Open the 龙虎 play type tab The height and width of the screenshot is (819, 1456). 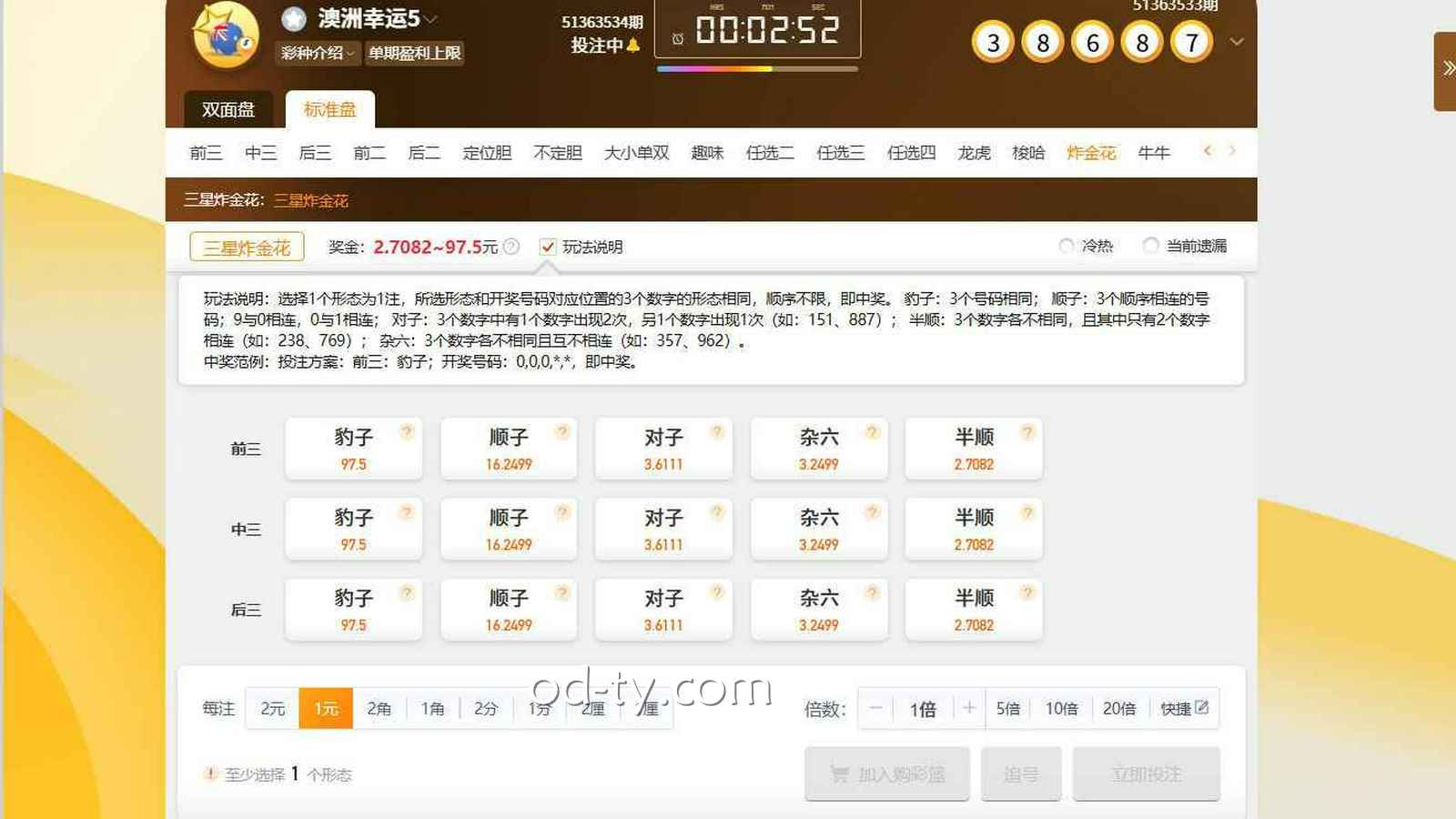(x=974, y=153)
